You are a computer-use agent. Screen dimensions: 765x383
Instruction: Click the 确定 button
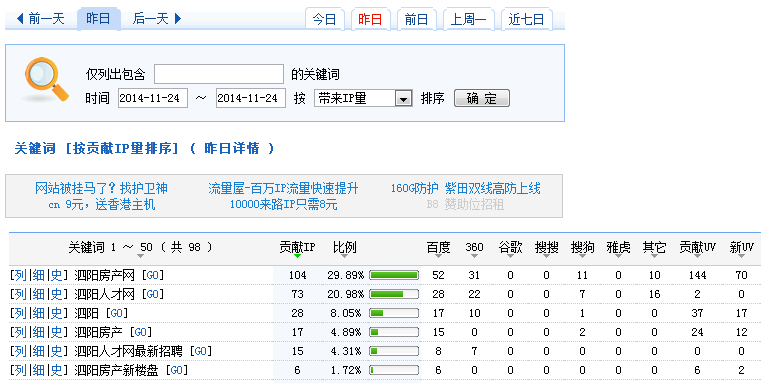[482, 98]
